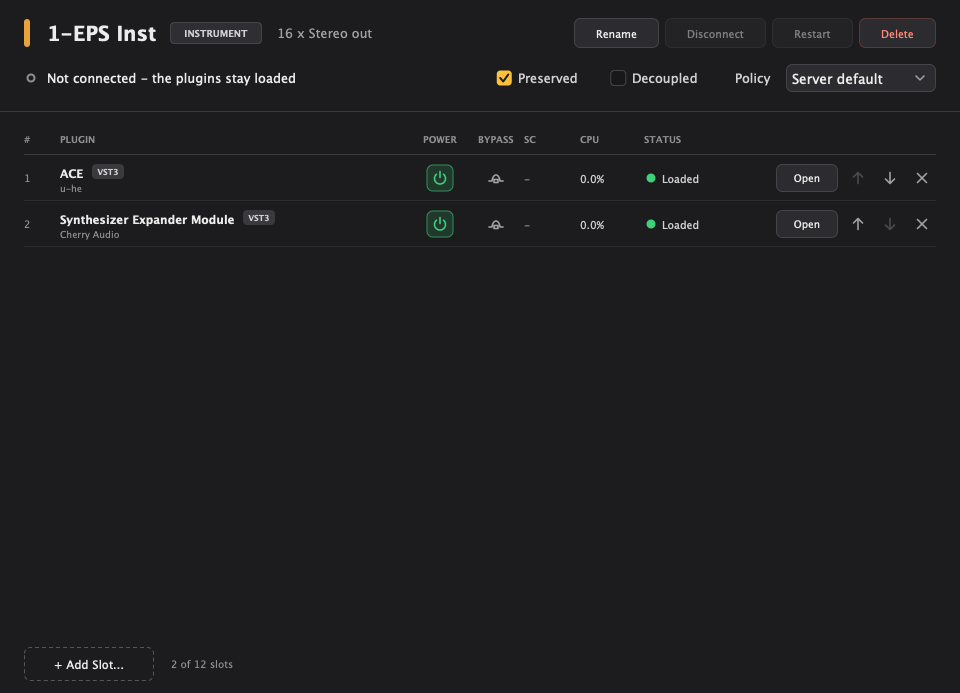Click the 16 x Stereo out label

click(324, 34)
